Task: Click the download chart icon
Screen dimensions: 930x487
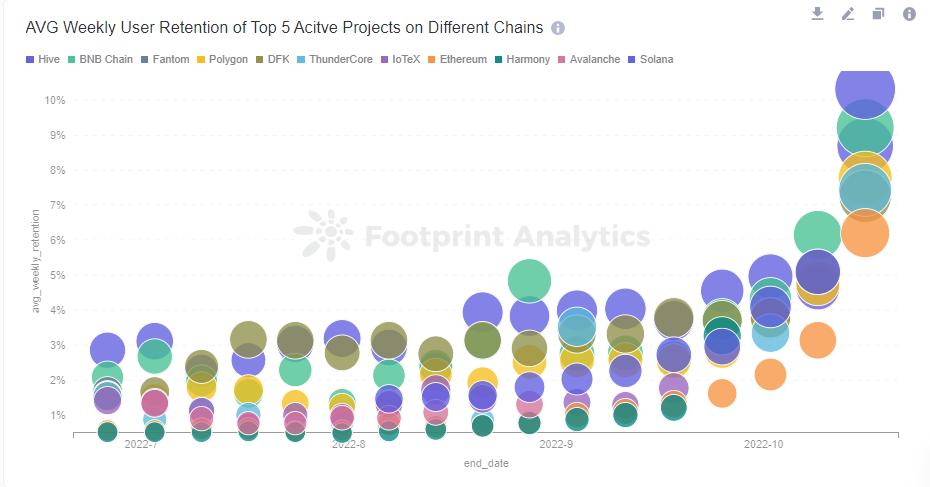Action: pos(817,14)
